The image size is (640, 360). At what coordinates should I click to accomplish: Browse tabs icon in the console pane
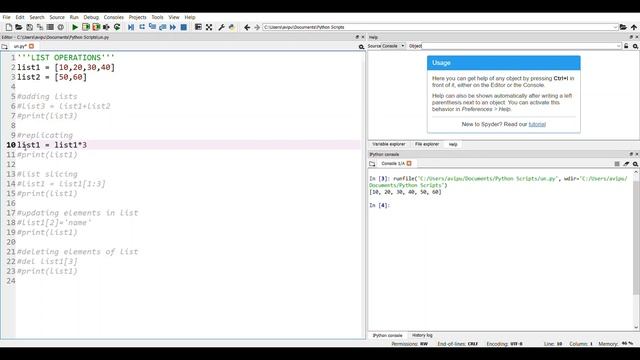pyautogui.click(x=372, y=164)
